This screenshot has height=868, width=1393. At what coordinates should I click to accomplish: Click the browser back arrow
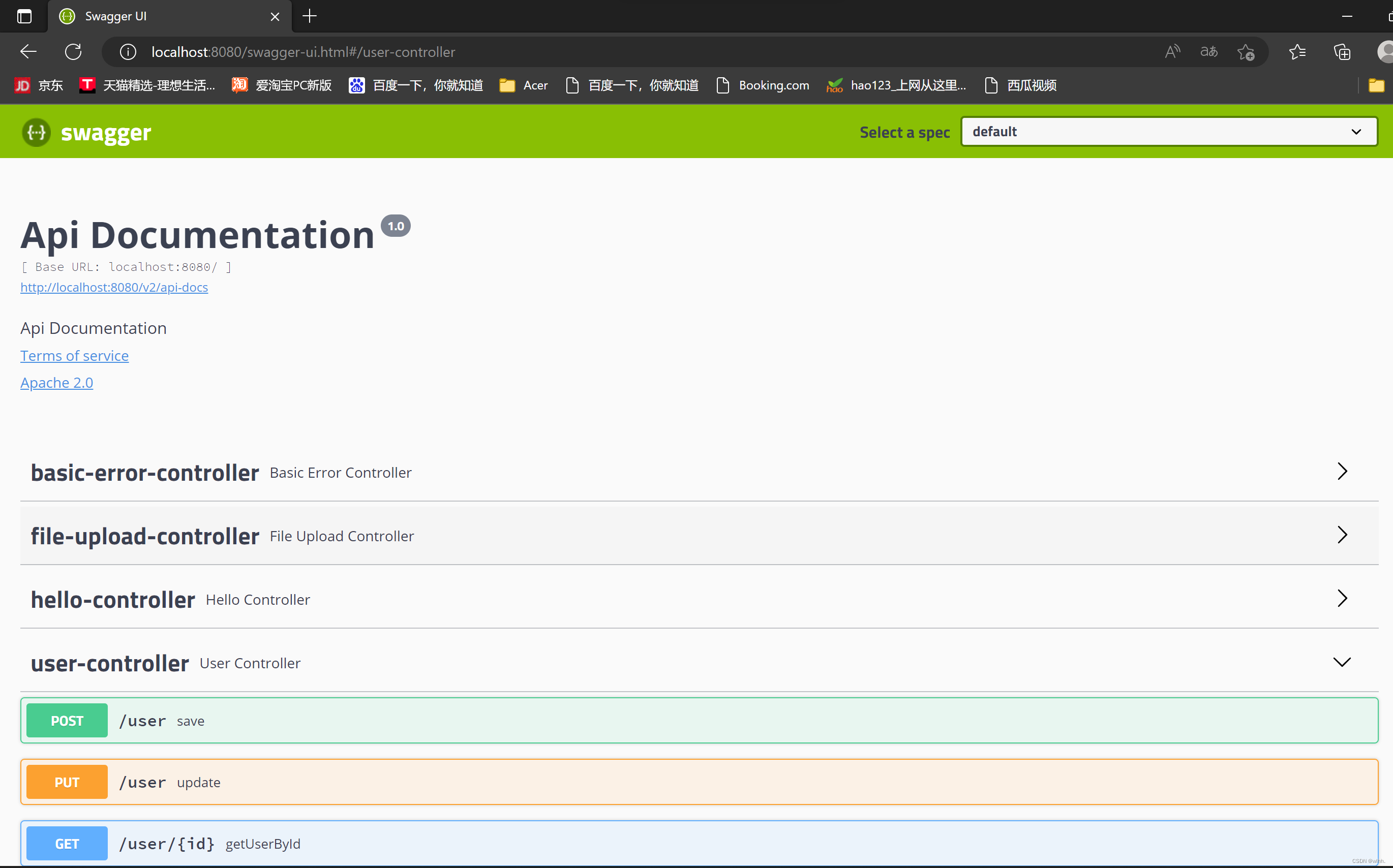coord(28,52)
